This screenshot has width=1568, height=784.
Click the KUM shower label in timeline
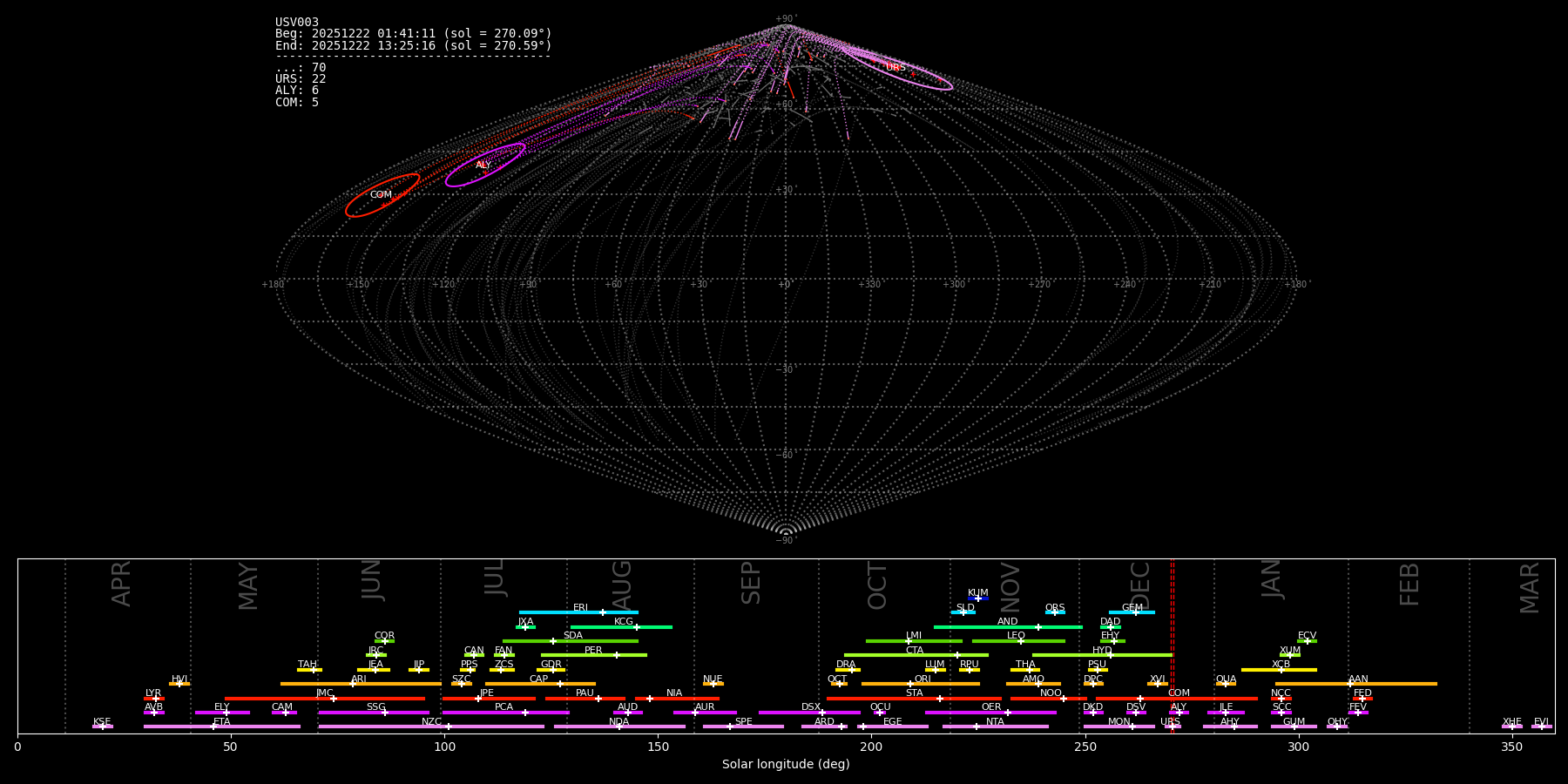tap(978, 593)
